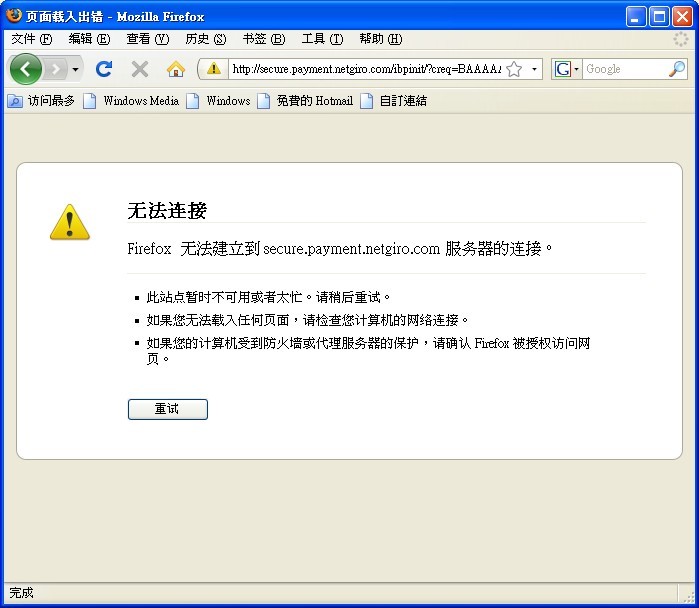Reload the page with the blue refresh icon
The height and width of the screenshot is (608, 699).
(x=103, y=69)
